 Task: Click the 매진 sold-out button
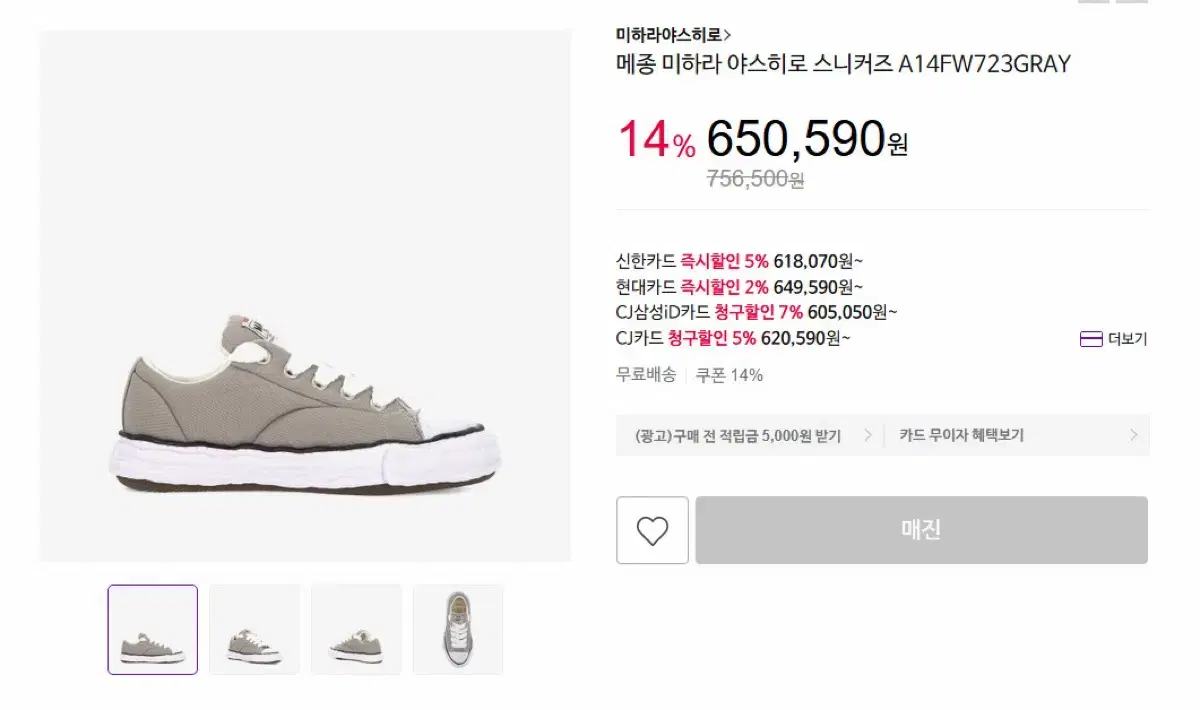point(920,531)
